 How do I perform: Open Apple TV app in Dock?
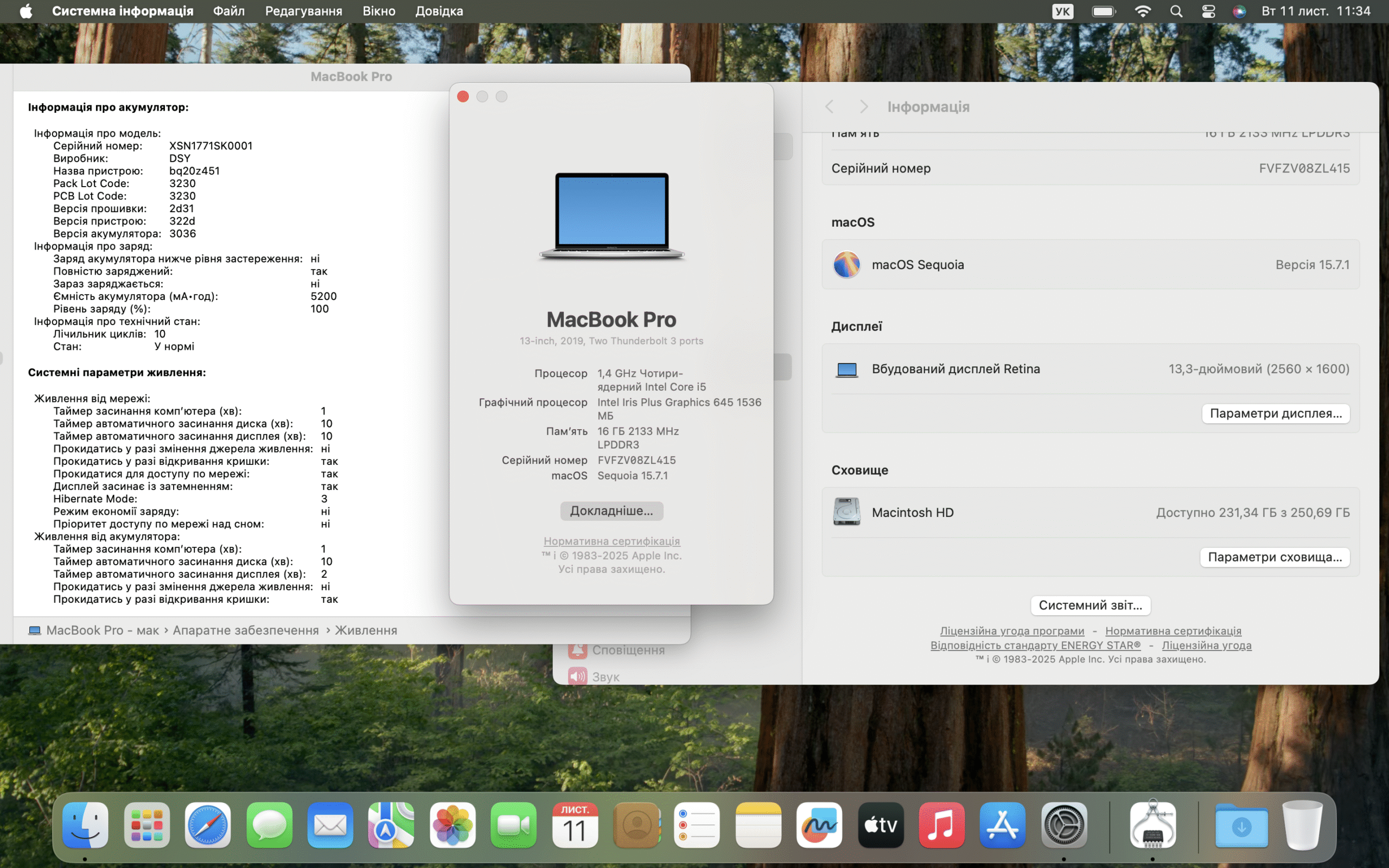(881, 825)
